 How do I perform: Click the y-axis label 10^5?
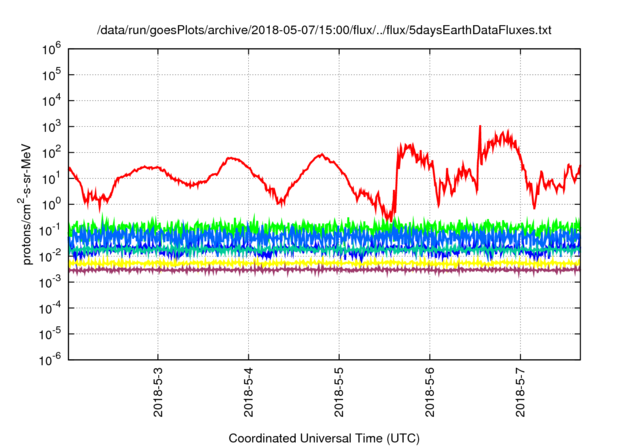point(51,75)
